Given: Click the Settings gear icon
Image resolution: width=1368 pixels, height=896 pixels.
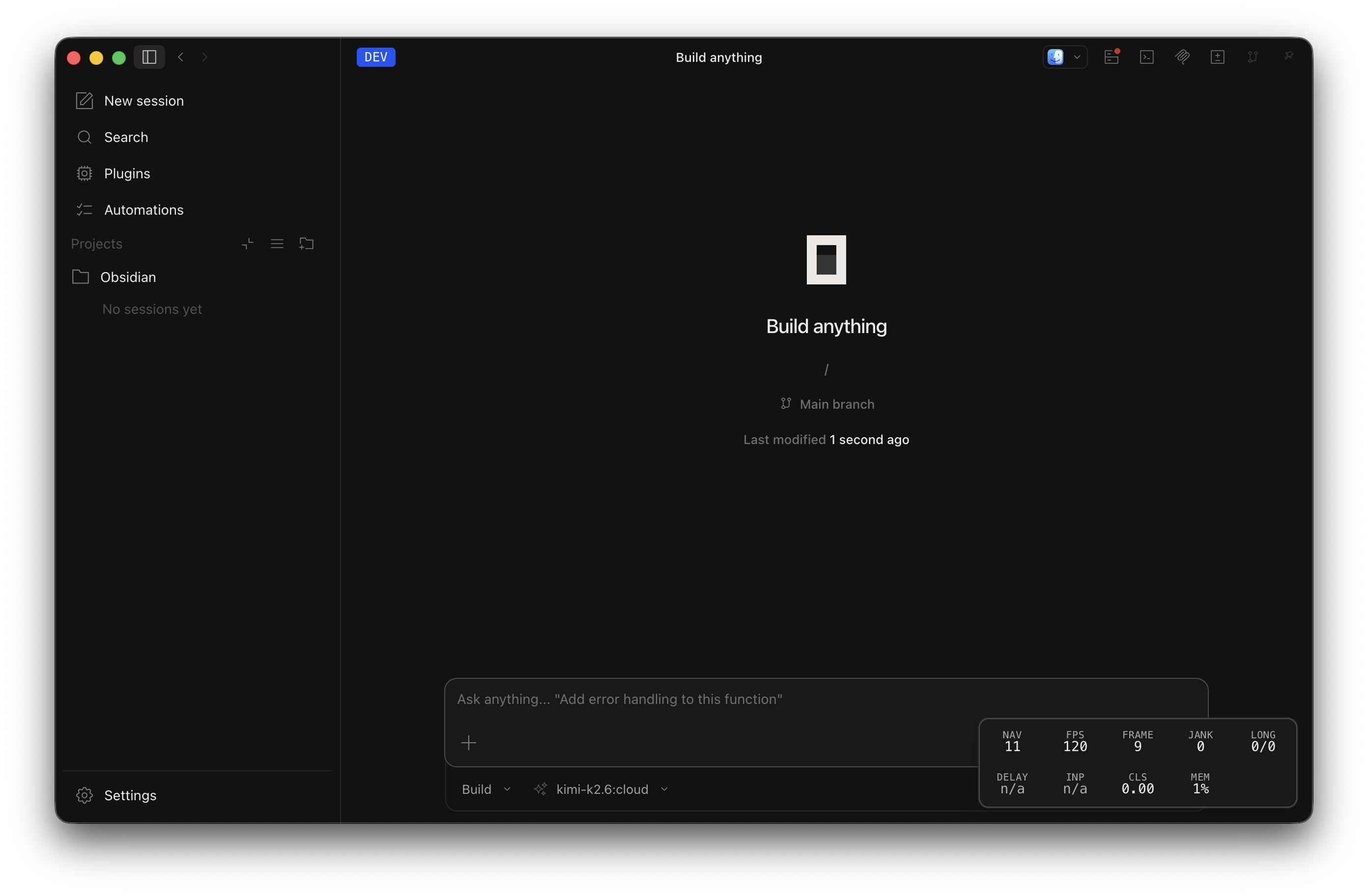Looking at the screenshot, I should pos(85,795).
